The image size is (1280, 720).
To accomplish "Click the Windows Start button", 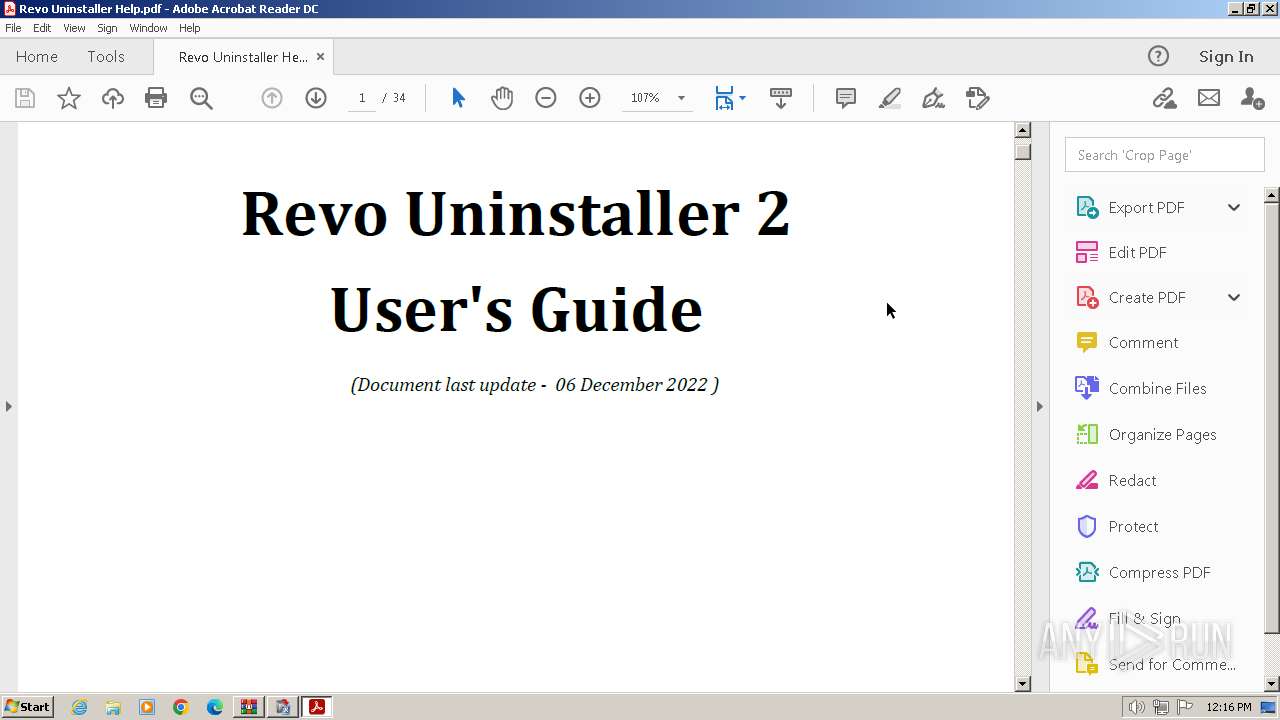I will click(x=27, y=707).
